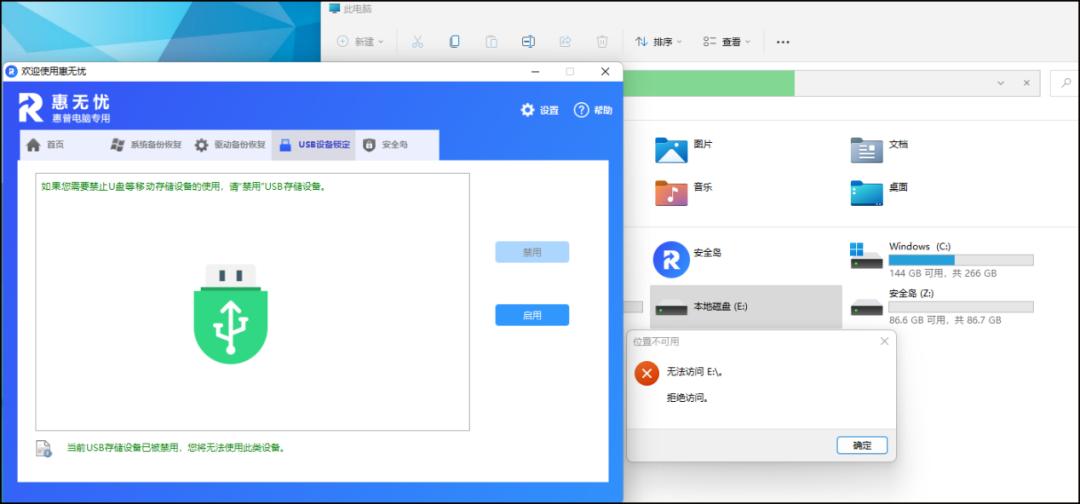Screen dimensions: 1080x504
Task: Expand the 新建 dropdown in Explorer
Action: point(361,42)
